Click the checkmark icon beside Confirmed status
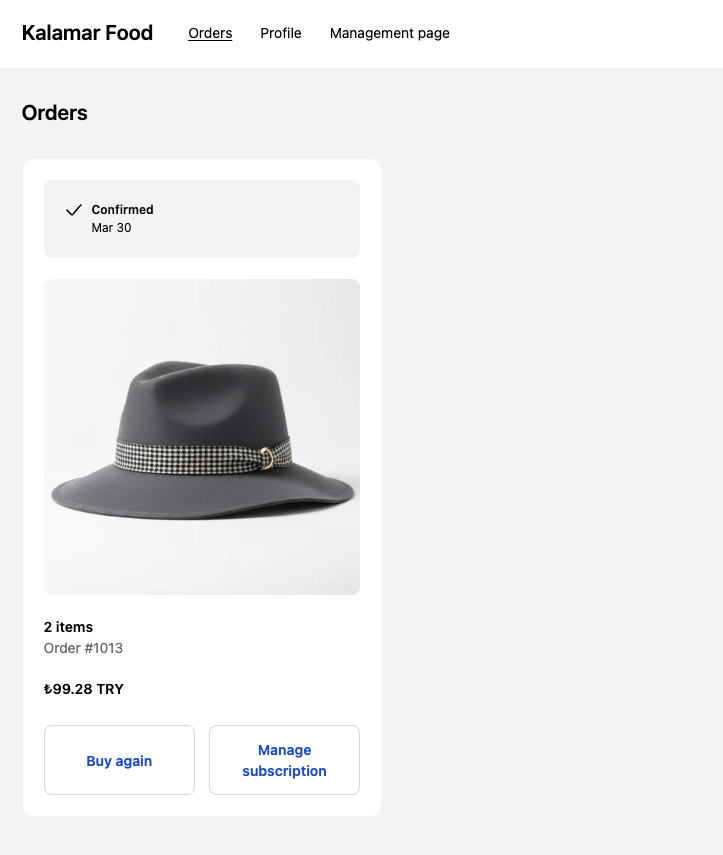This screenshot has height=855, width=723. pyautogui.click(x=73, y=210)
